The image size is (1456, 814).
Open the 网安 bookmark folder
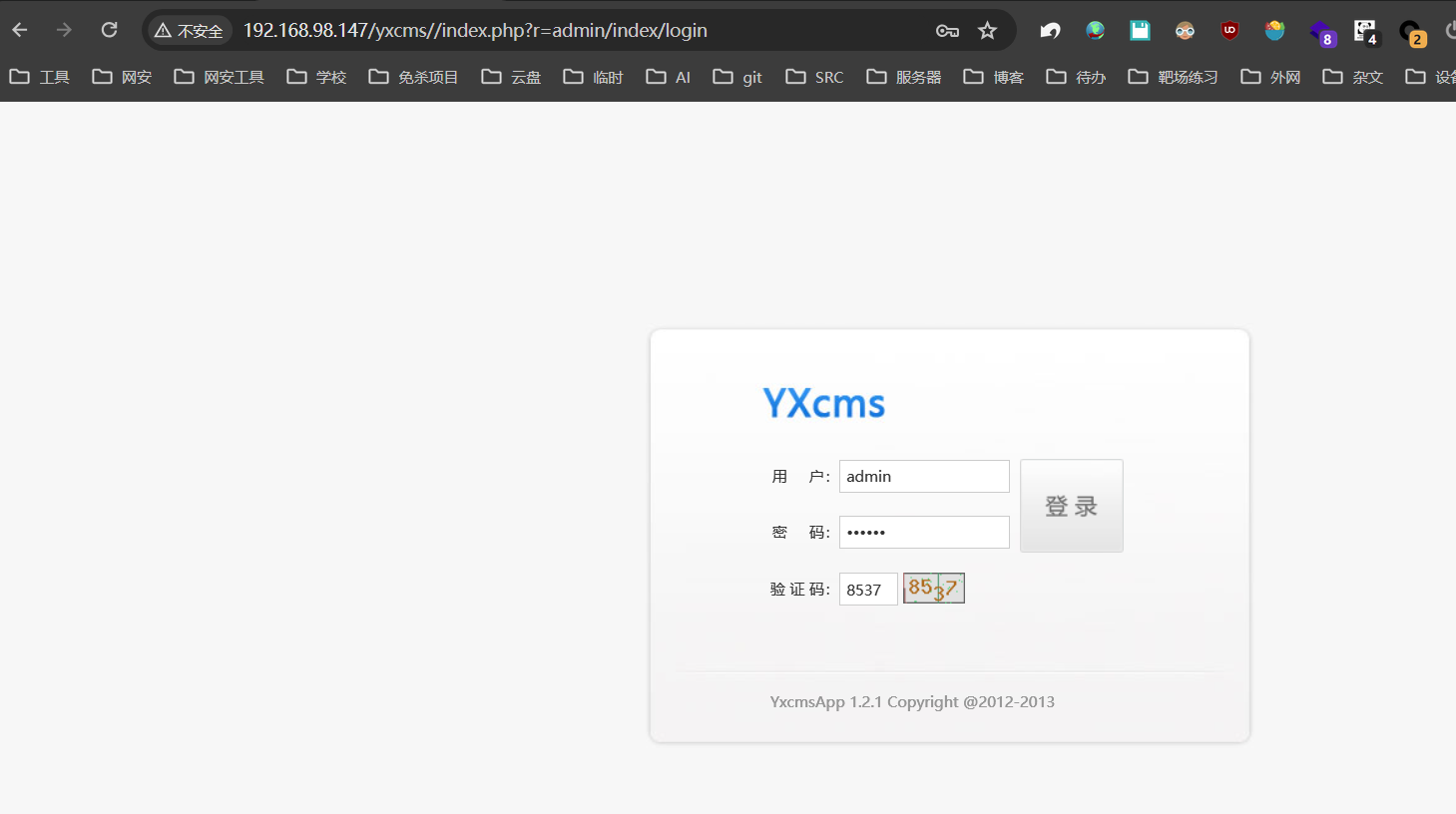click(122, 77)
